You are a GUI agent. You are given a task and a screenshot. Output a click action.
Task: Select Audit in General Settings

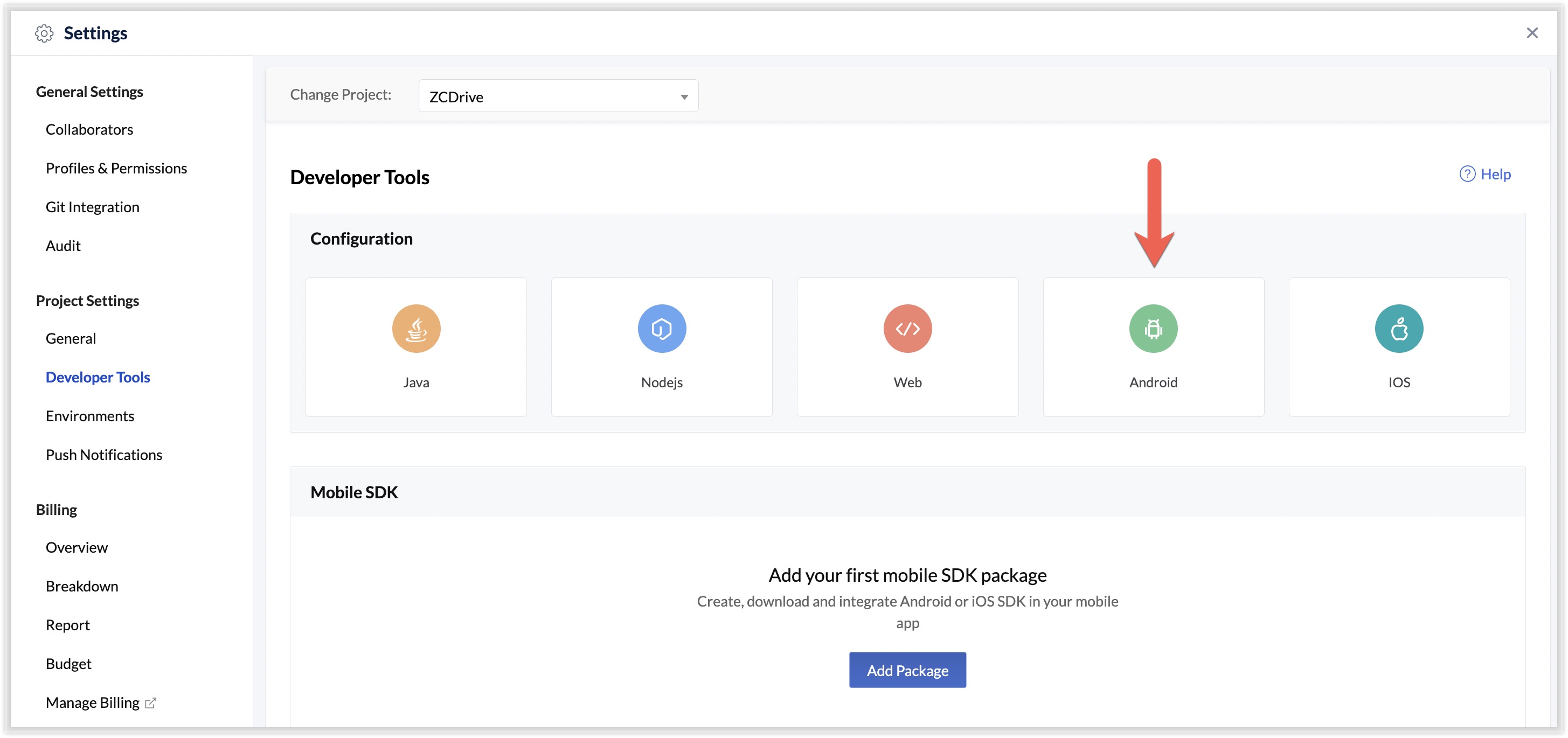coord(63,246)
